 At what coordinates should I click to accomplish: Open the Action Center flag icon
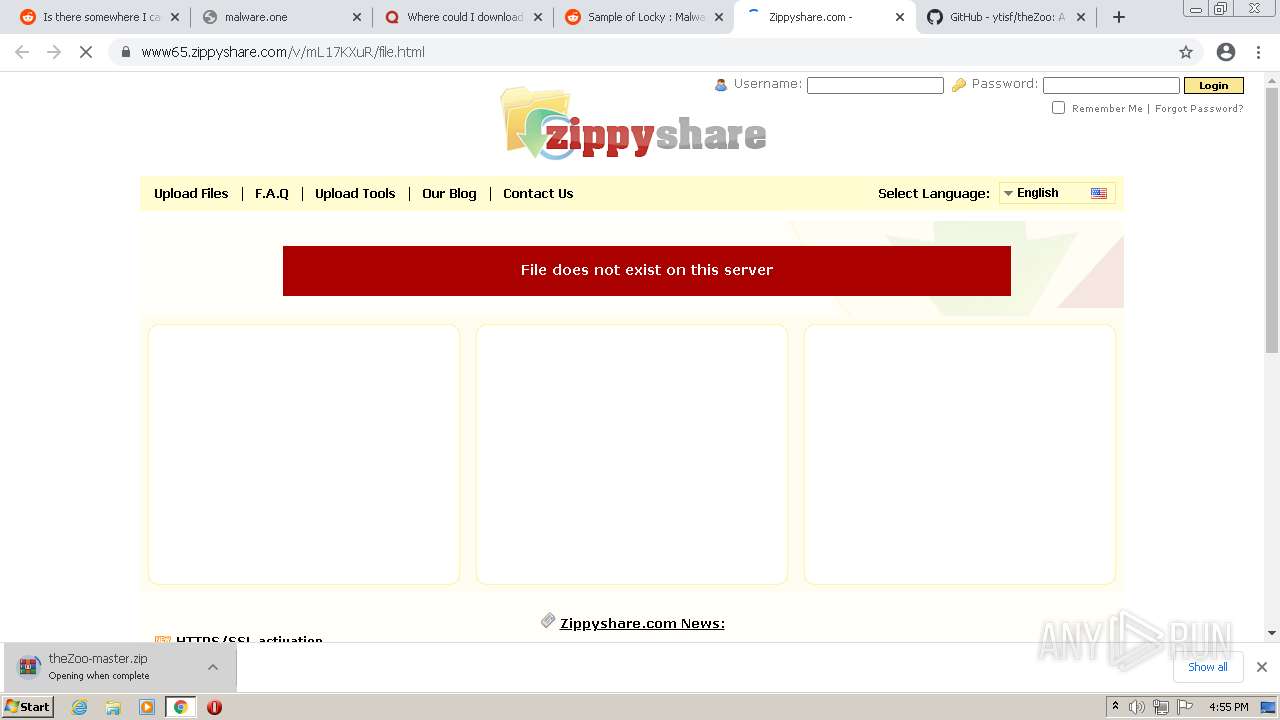(x=1185, y=707)
